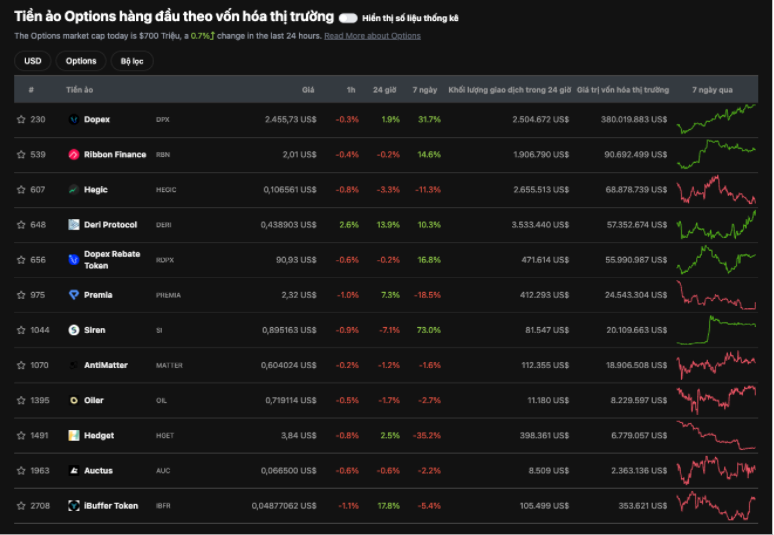Viewport: 774px width, 535px height.
Task: Click the iBuffer Token logo icon
Action: point(74,506)
